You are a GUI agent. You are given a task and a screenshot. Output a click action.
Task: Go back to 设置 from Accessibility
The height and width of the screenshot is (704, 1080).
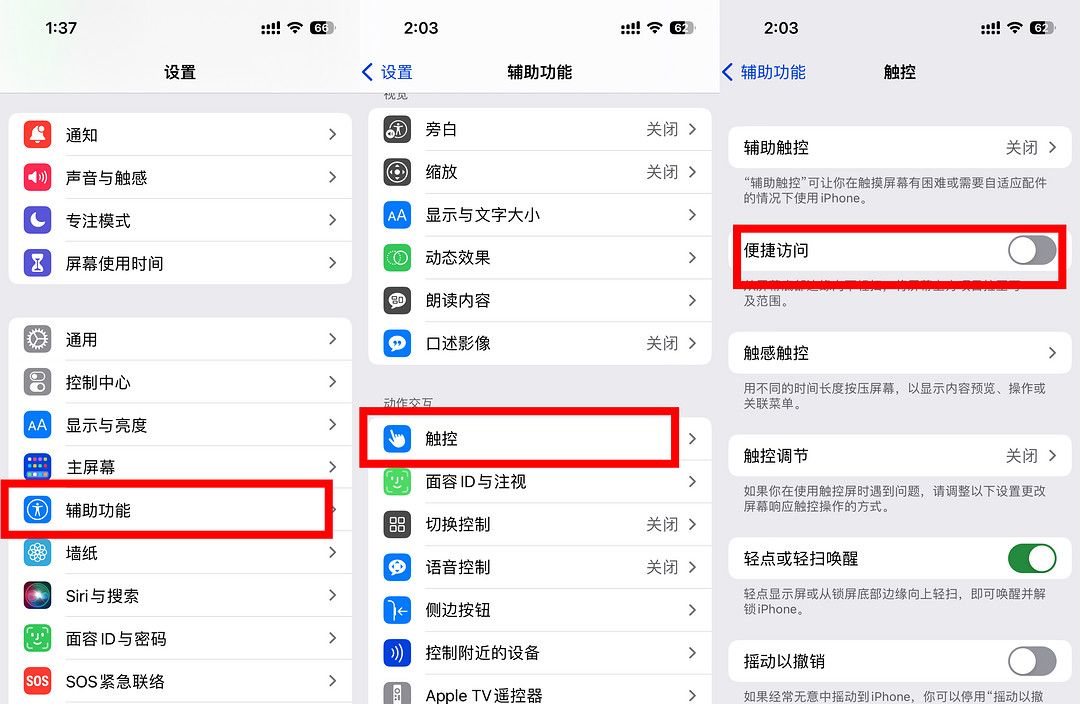point(387,72)
